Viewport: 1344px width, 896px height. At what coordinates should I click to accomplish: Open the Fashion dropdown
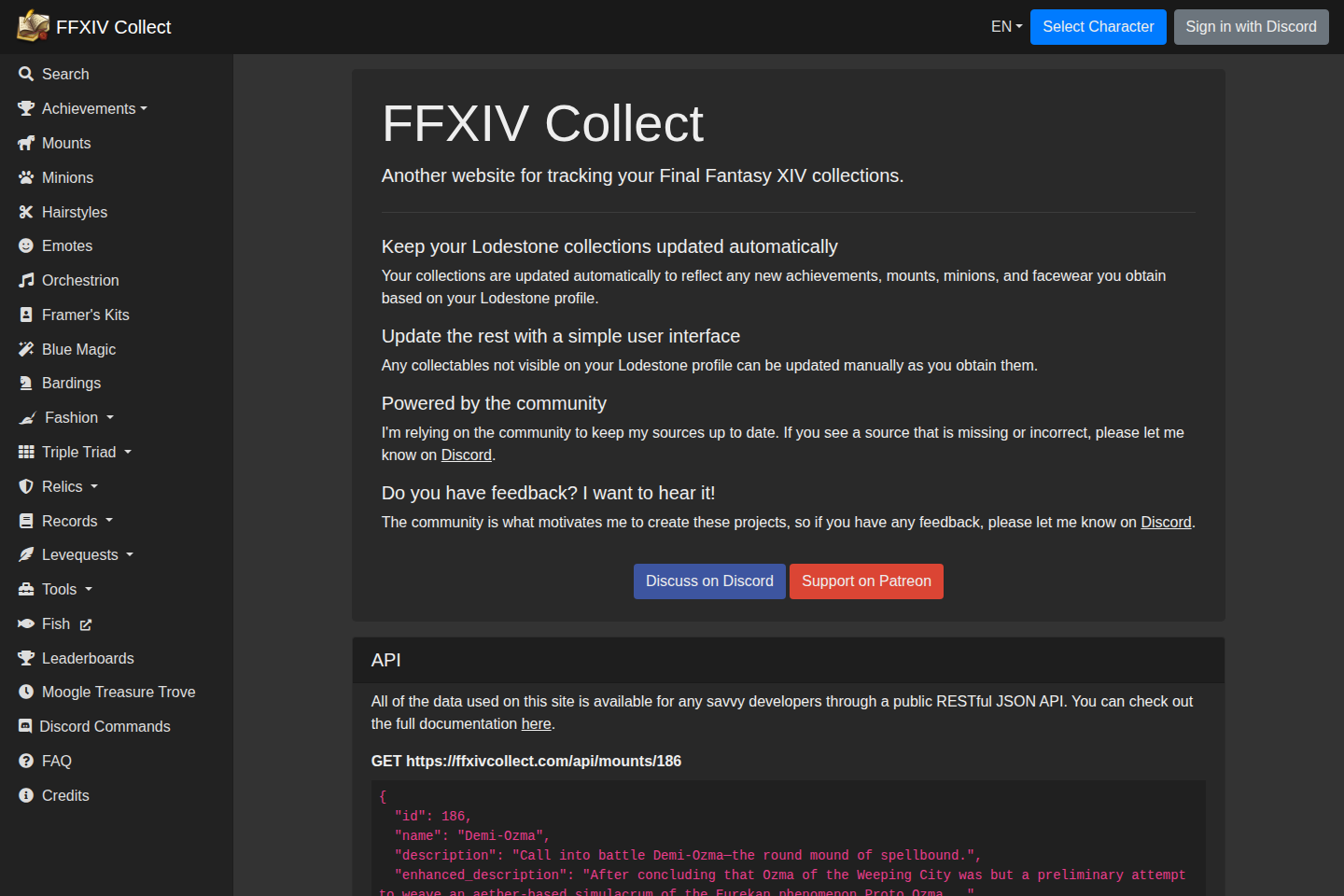click(65, 417)
